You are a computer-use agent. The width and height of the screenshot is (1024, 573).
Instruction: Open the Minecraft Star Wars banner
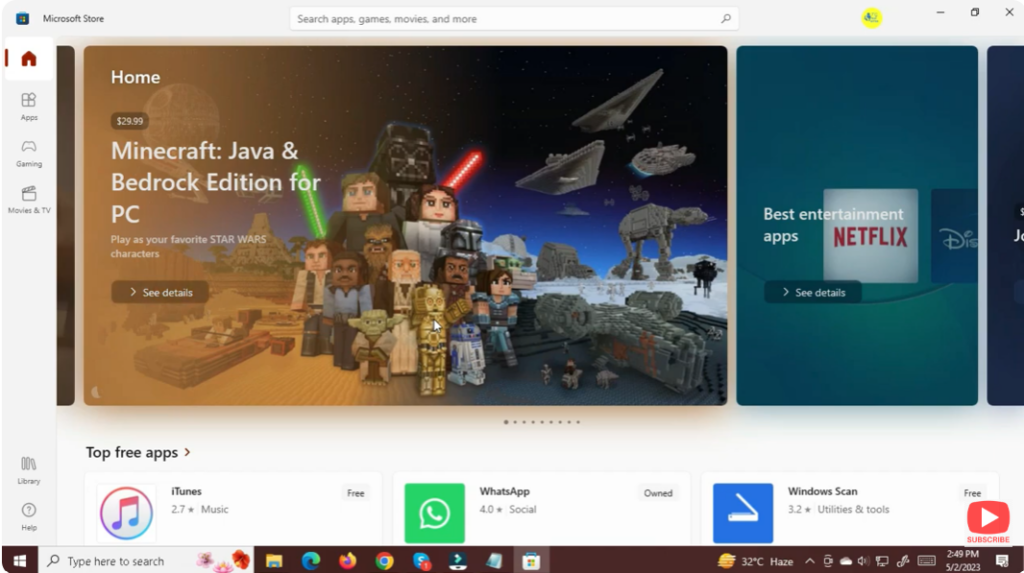[x=405, y=225]
